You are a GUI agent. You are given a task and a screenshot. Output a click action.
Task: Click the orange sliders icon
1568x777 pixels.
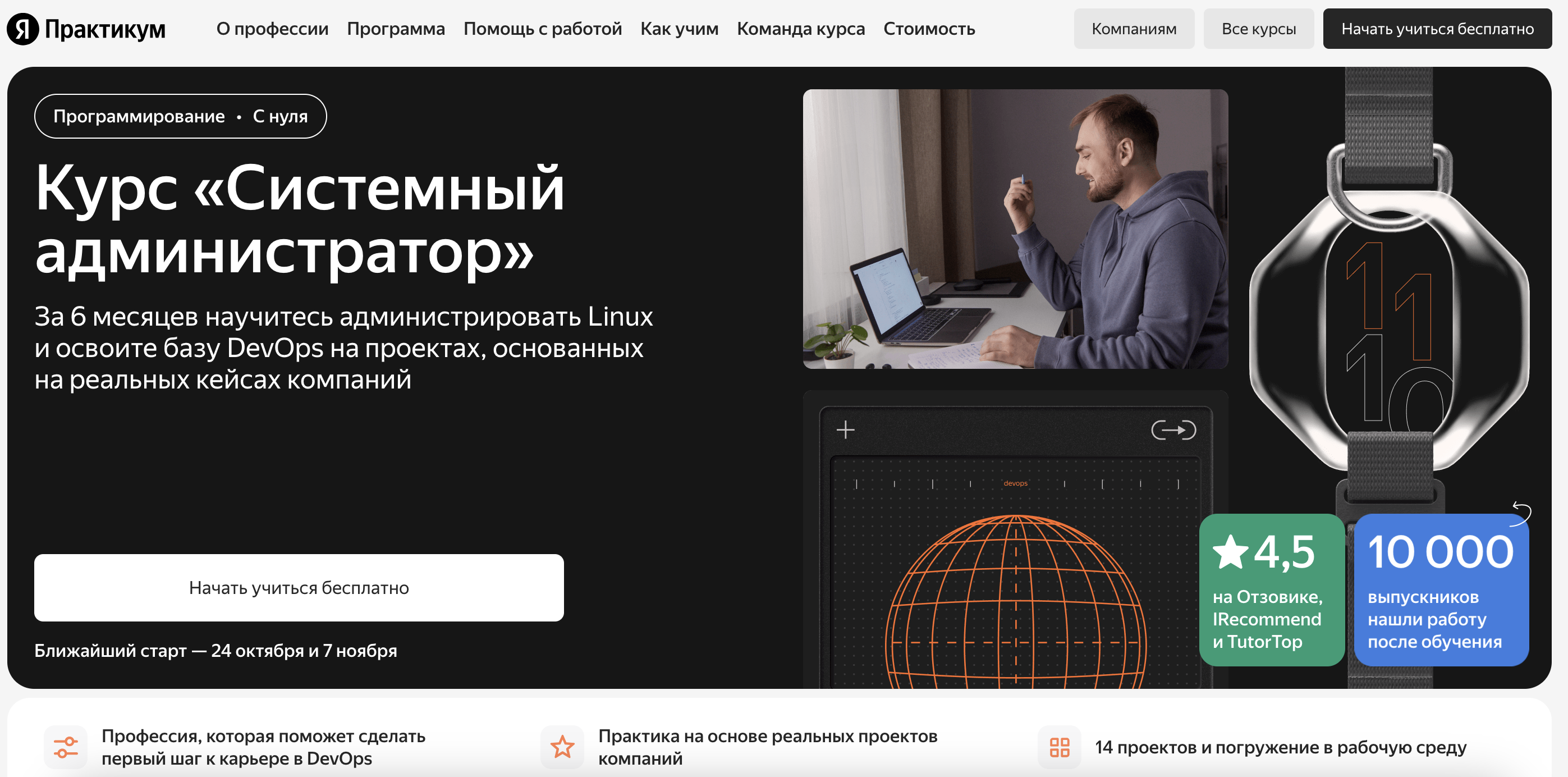(66, 747)
